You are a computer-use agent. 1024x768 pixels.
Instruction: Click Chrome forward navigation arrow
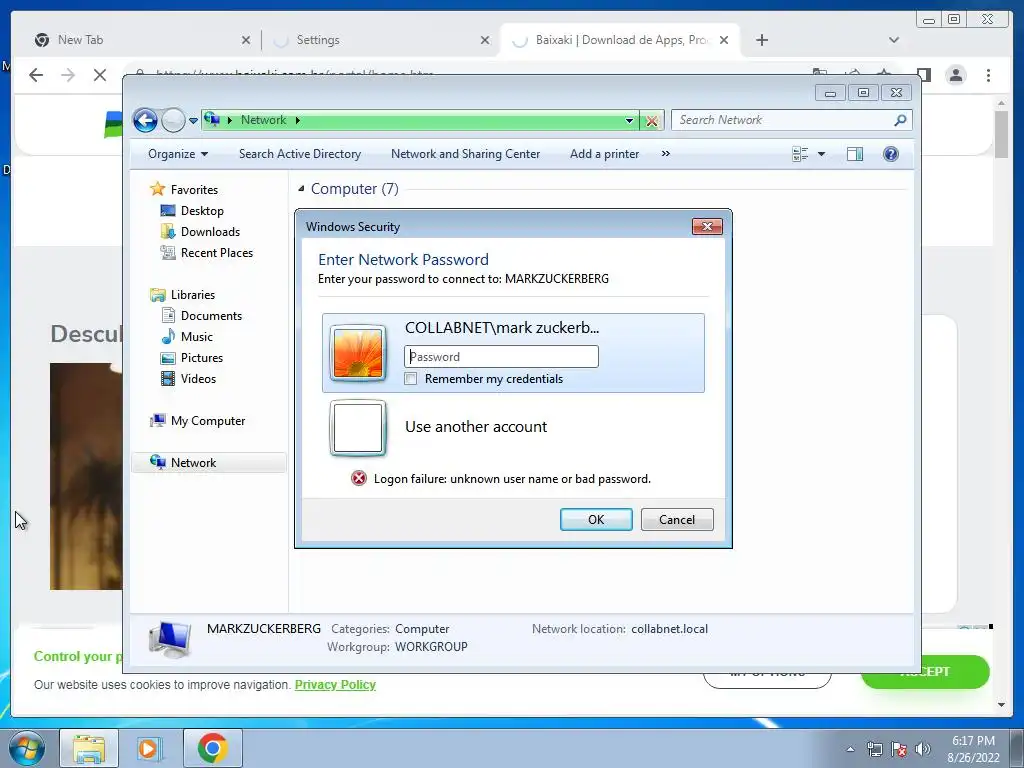[x=68, y=75]
